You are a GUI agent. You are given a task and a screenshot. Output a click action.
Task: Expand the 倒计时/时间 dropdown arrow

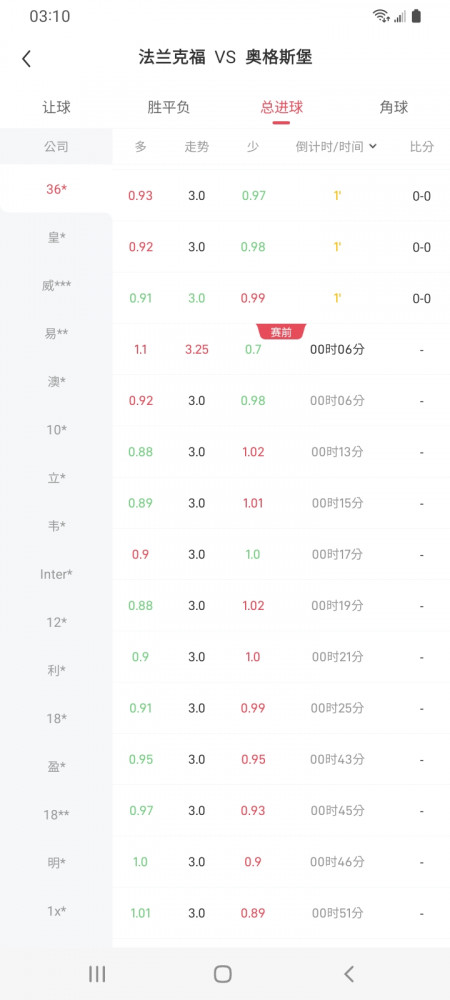(x=373, y=146)
